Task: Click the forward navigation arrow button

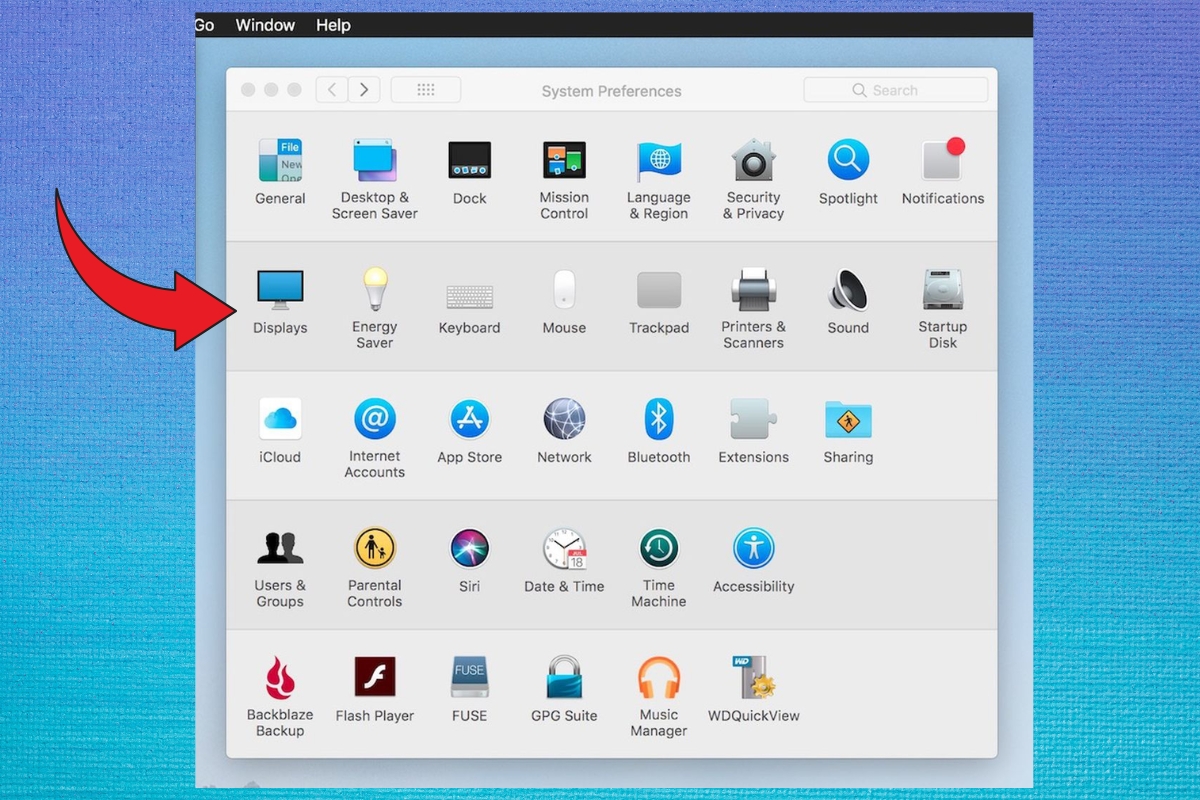Action: click(x=364, y=90)
